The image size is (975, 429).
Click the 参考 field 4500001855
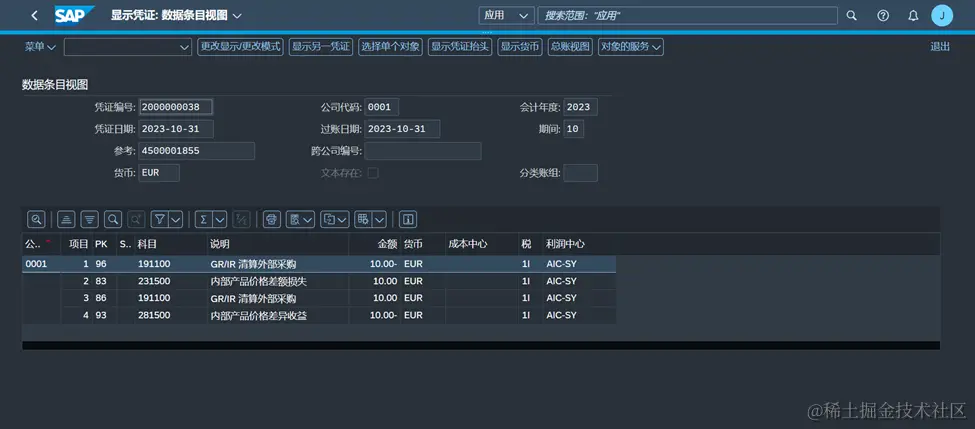pyautogui.click(x=196, y=151)
